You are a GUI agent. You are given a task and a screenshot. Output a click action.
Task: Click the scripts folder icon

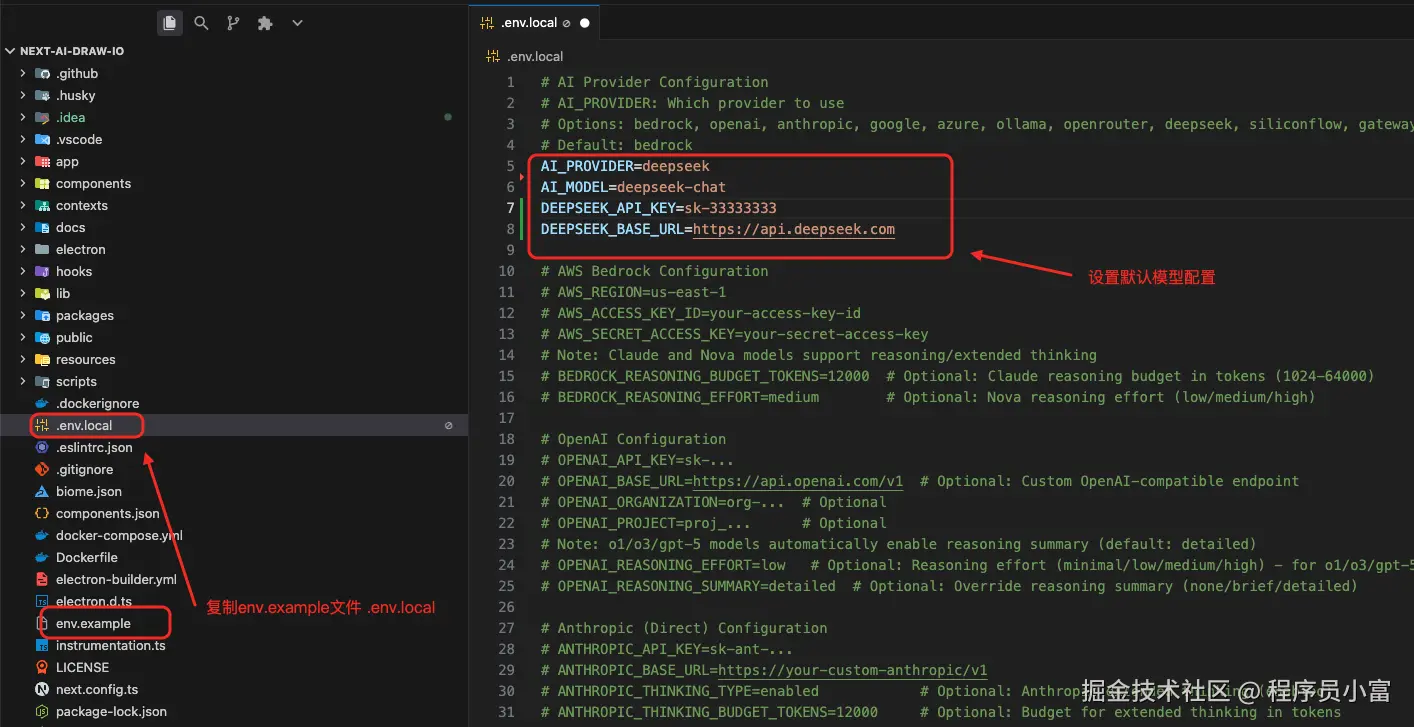42,381
